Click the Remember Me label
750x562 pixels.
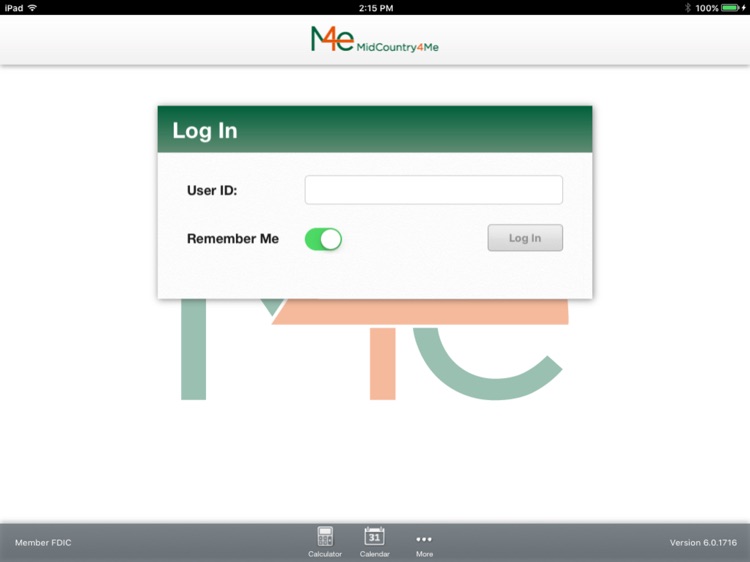click(x=232, y=239)
